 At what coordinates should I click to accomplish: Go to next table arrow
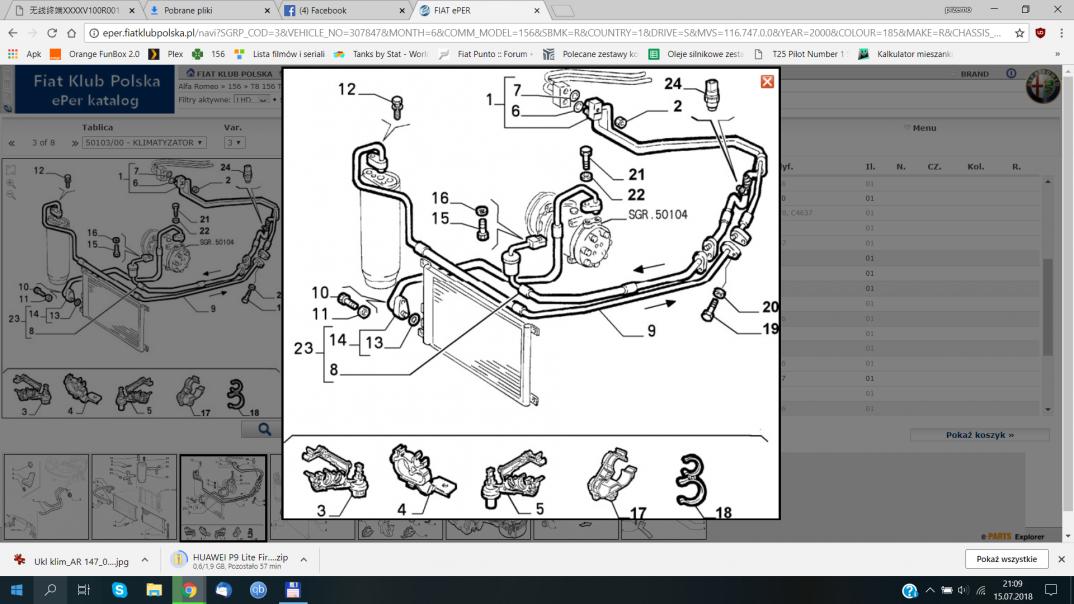75,142
